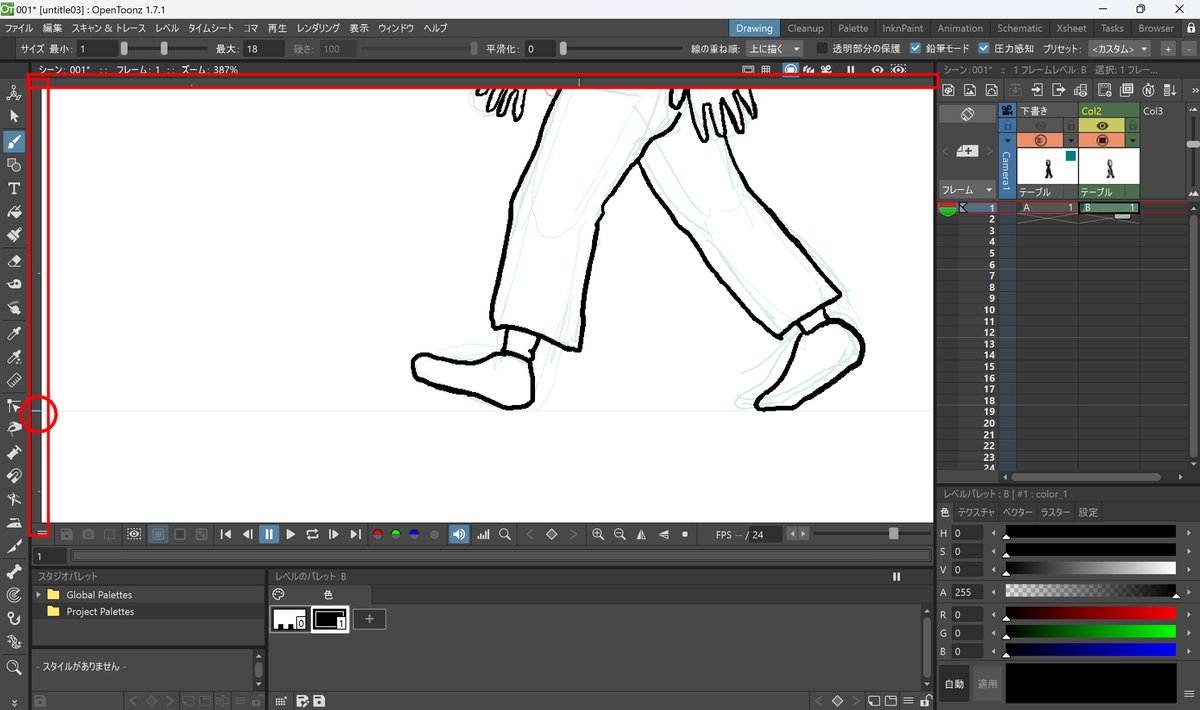
Task: Toggle the red channel display
Action: point(378,535)
